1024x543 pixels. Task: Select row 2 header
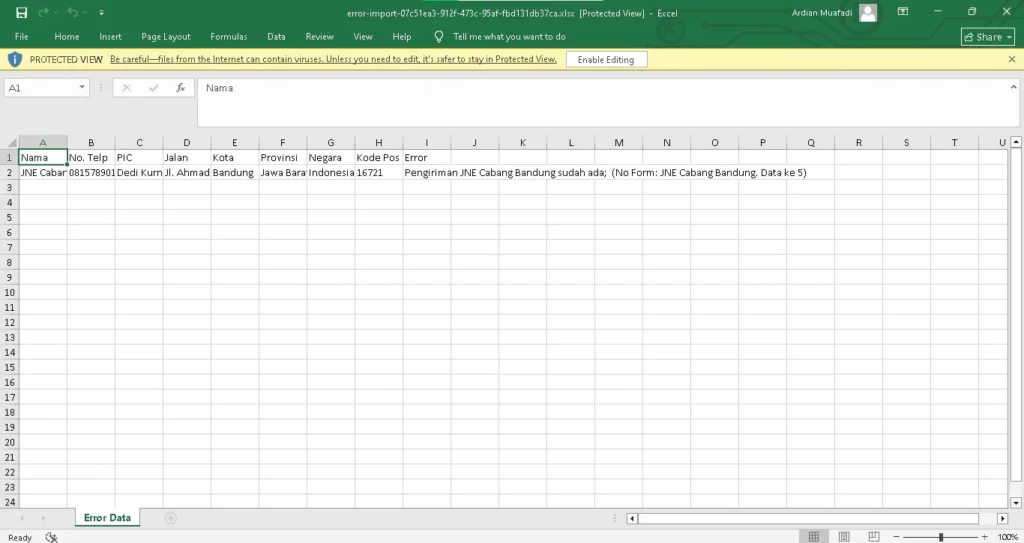pyautogui.click(x=9, y=173)
